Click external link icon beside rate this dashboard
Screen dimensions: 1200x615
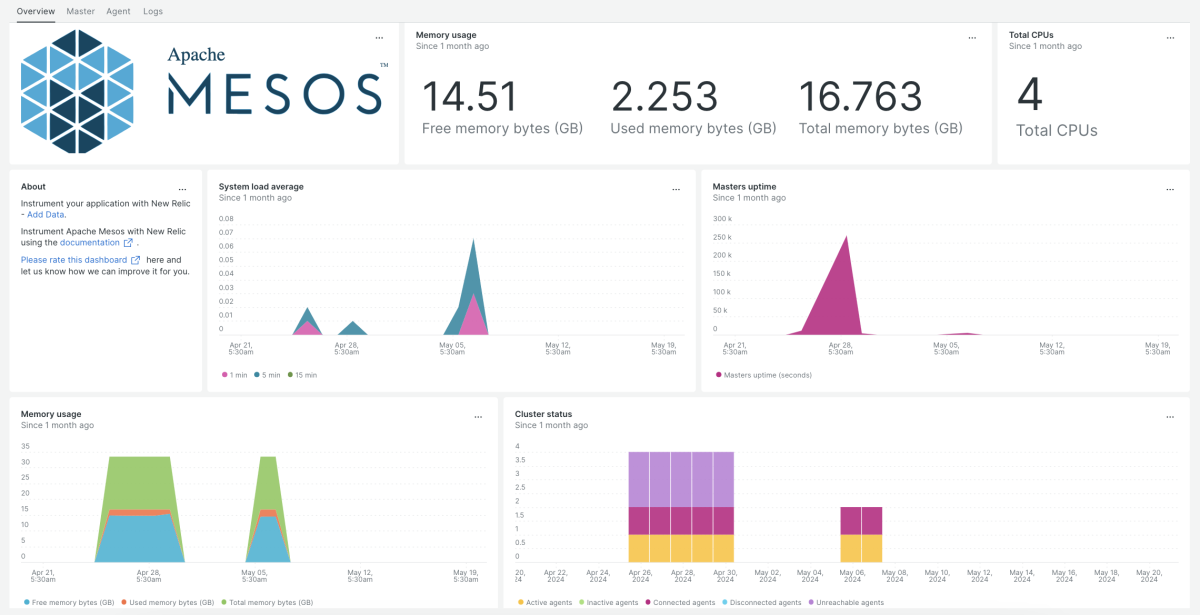tap(136, 260)
